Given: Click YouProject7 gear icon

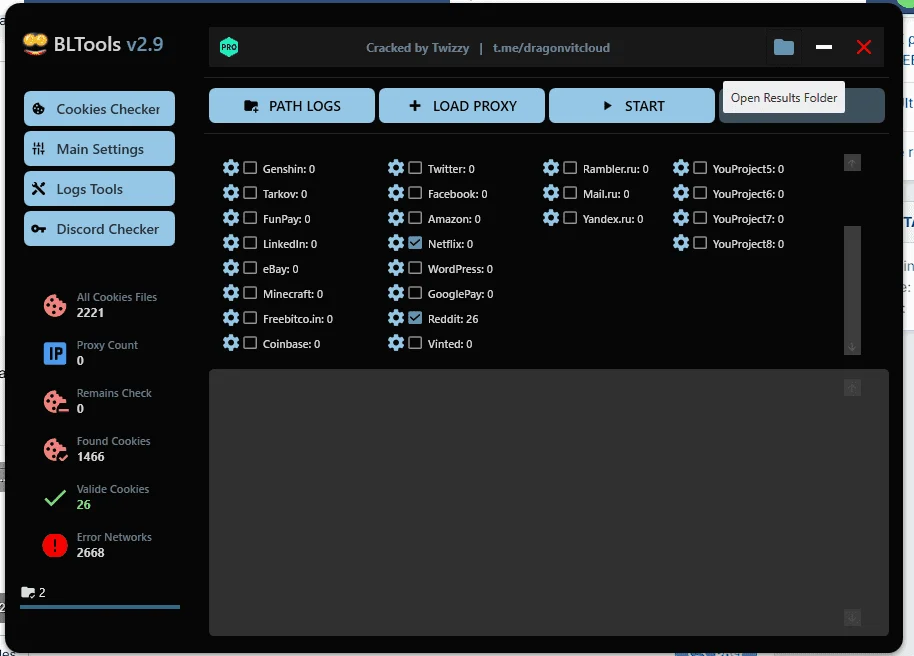Looking at the screenshot, I should click(681, 218).
